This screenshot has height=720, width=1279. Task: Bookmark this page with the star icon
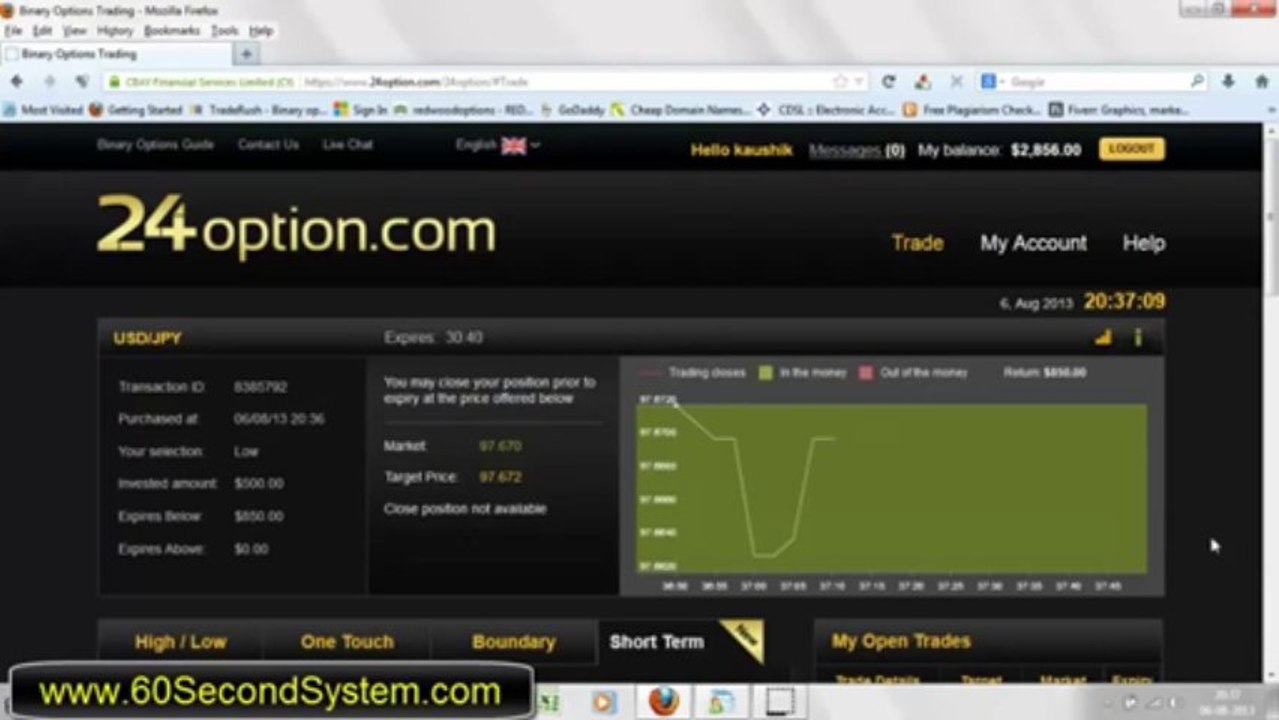(x=840, y=82)
